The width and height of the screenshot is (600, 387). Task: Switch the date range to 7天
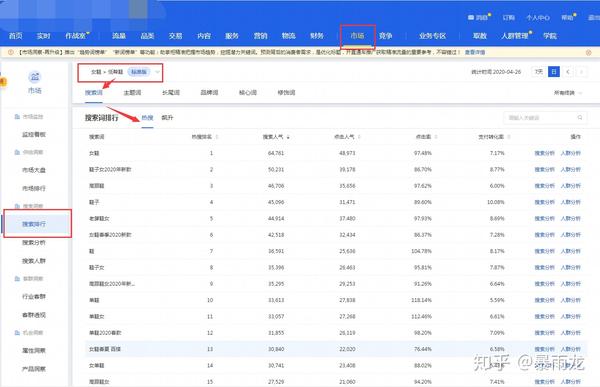(x=538, y=72)
